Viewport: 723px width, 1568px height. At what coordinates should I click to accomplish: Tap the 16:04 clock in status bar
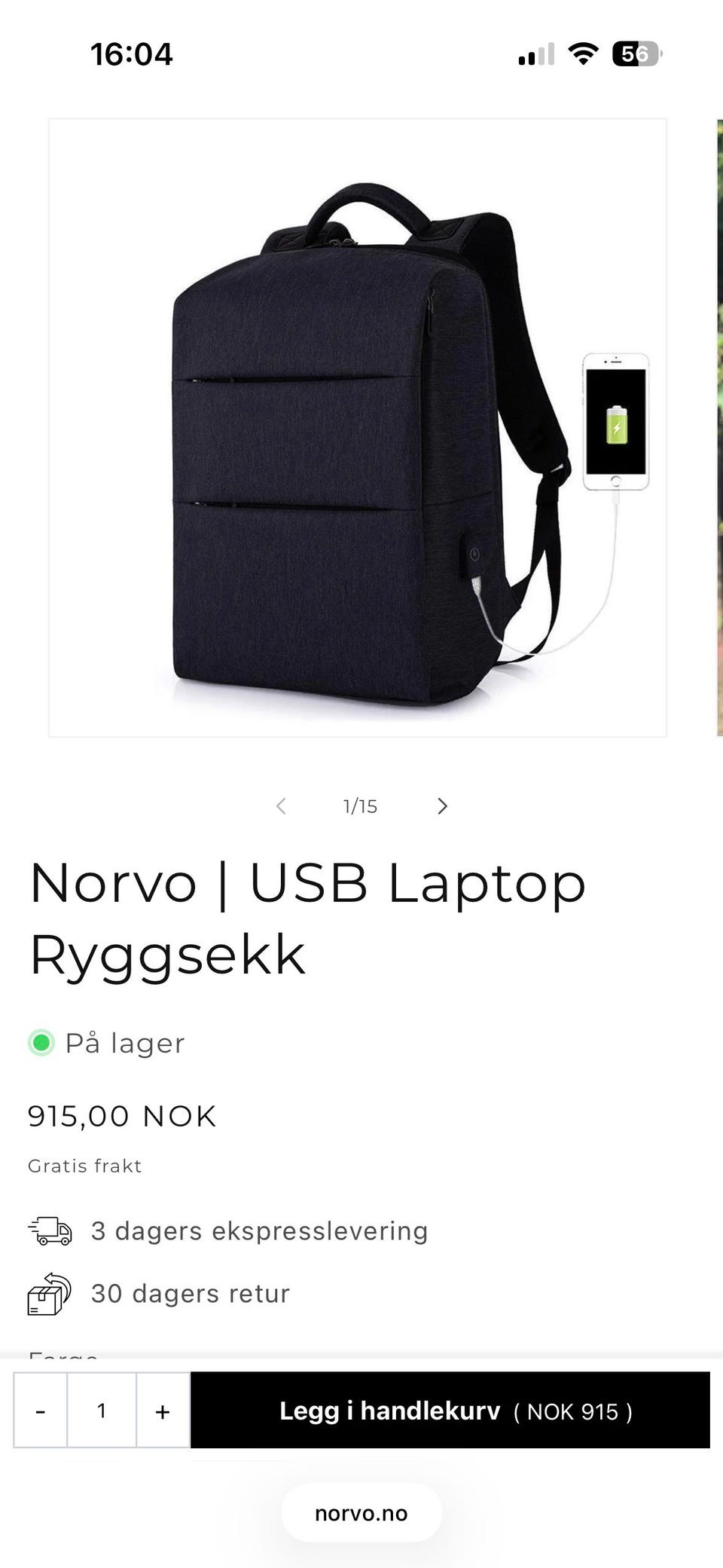pyautogui.click(x=132, y=54)
